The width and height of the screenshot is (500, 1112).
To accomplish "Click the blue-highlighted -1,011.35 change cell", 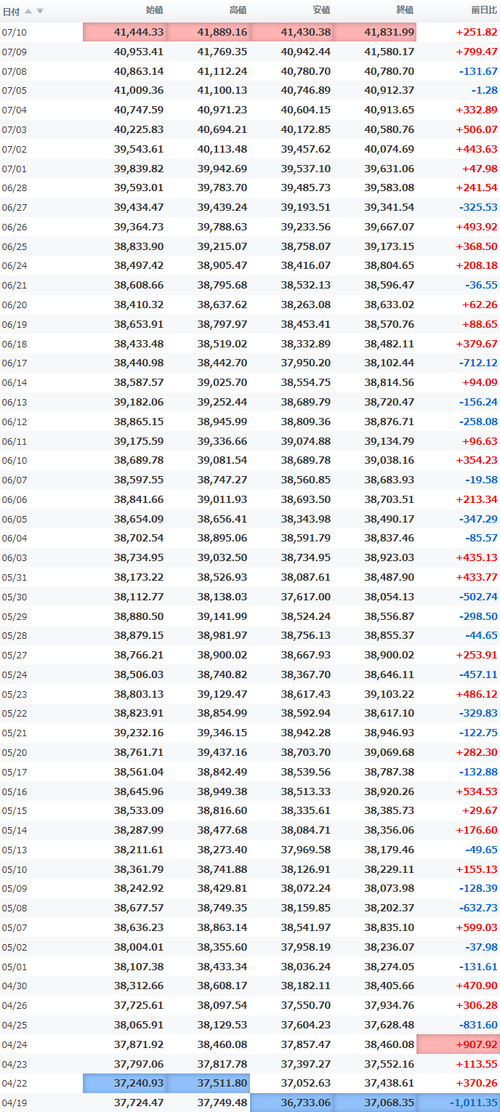I will click(458, 1102).
